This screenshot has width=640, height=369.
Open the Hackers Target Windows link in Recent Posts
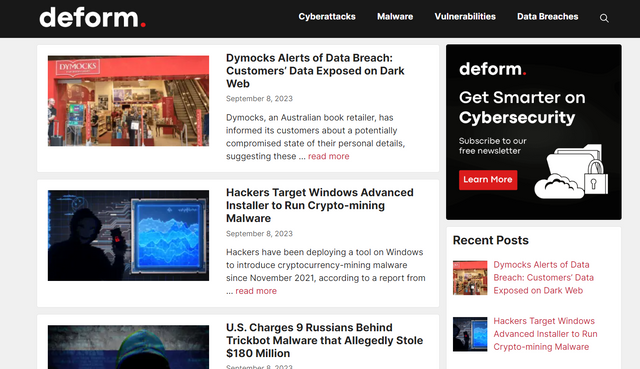(545, 334)
